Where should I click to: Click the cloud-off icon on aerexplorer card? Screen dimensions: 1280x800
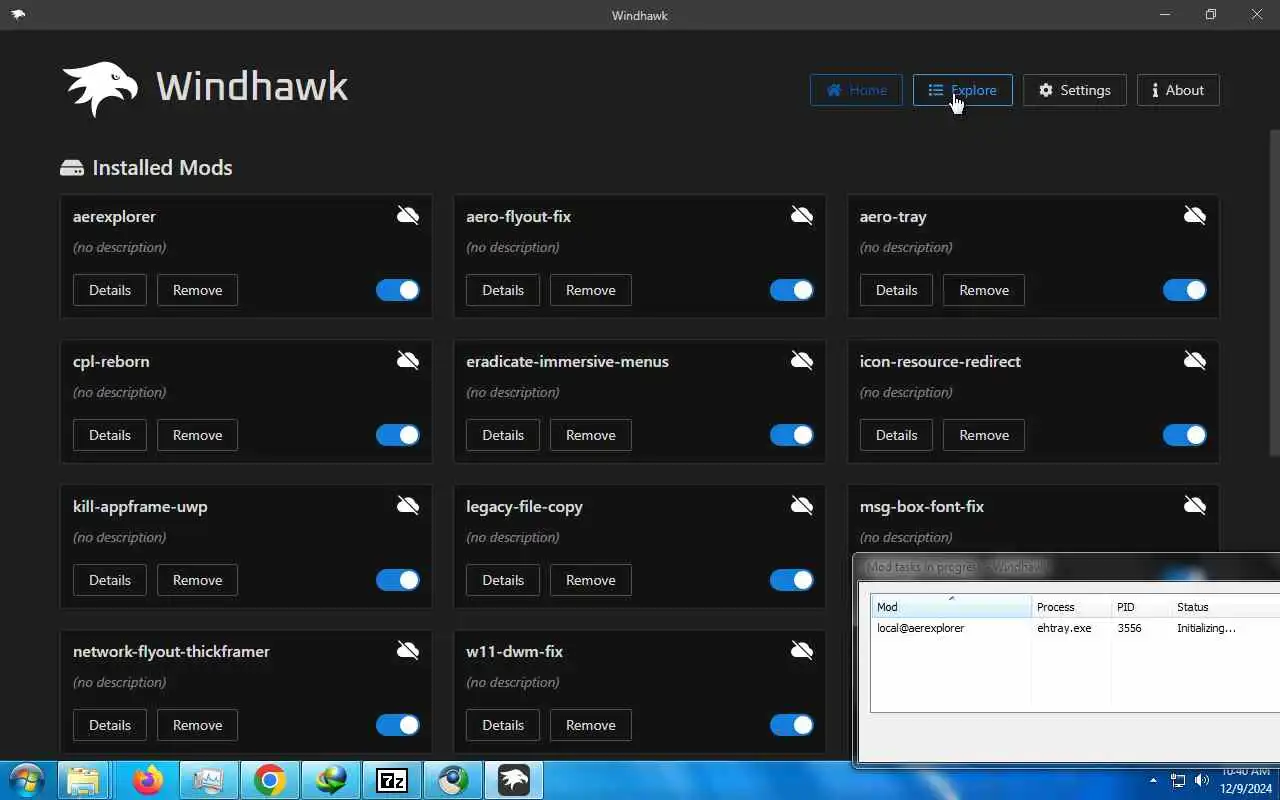(x=408, y=215)
